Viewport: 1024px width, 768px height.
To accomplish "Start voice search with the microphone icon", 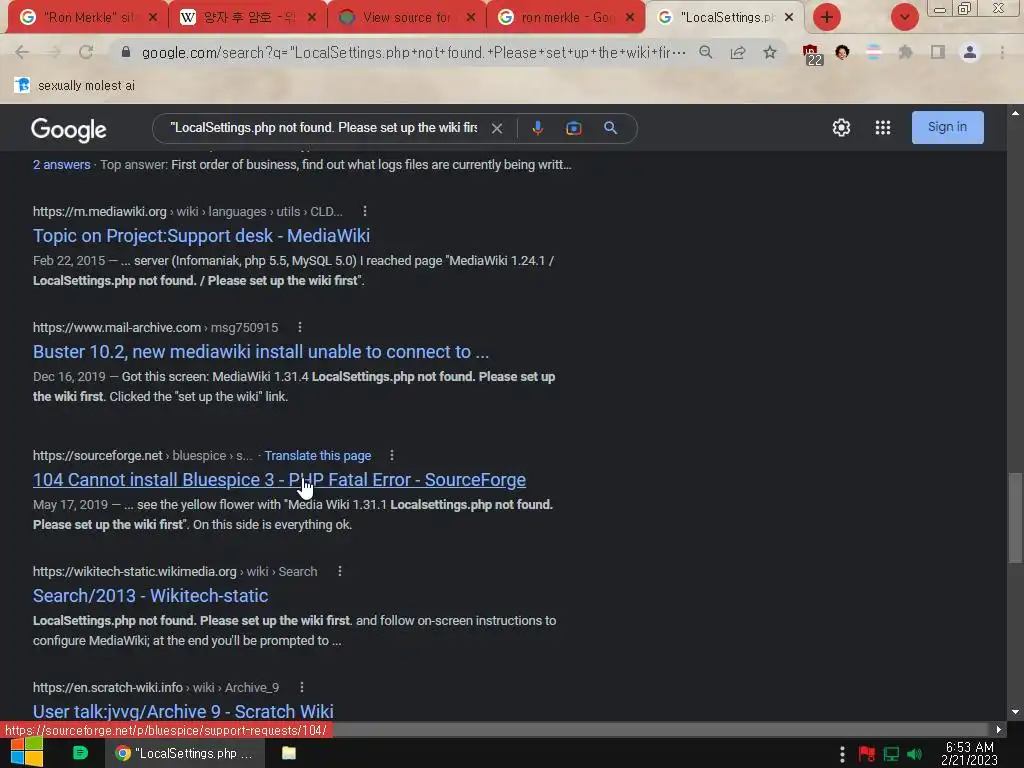I will [x=537, y=128].
